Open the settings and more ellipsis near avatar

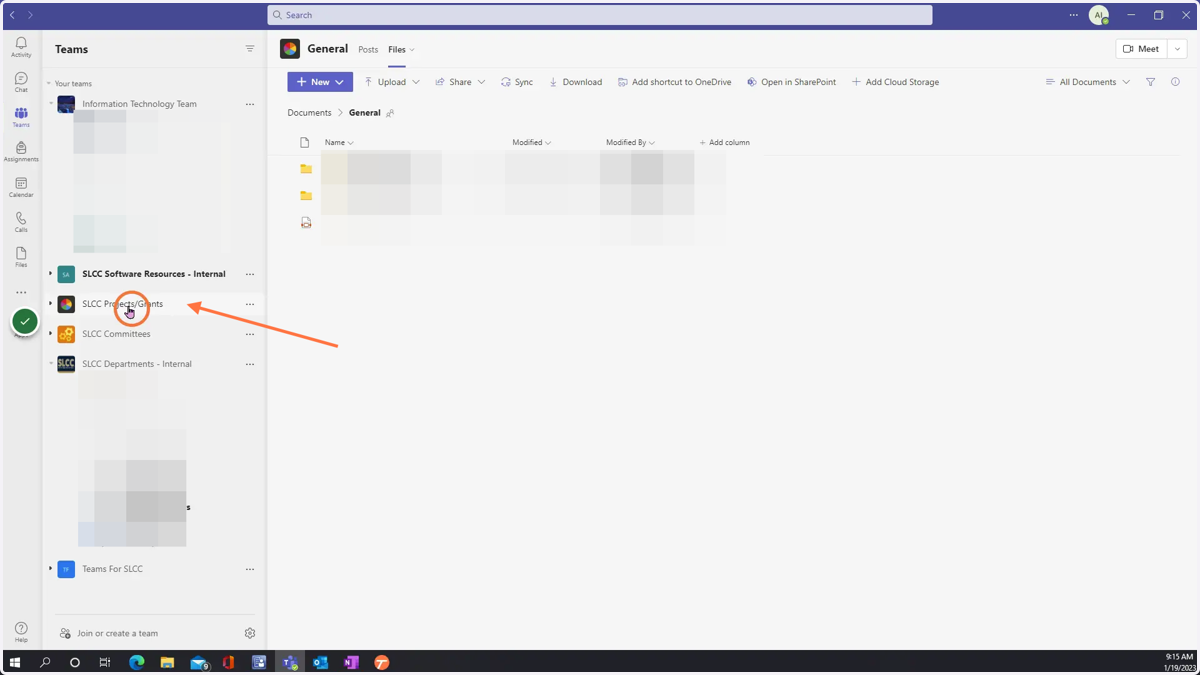(1073, 15)
